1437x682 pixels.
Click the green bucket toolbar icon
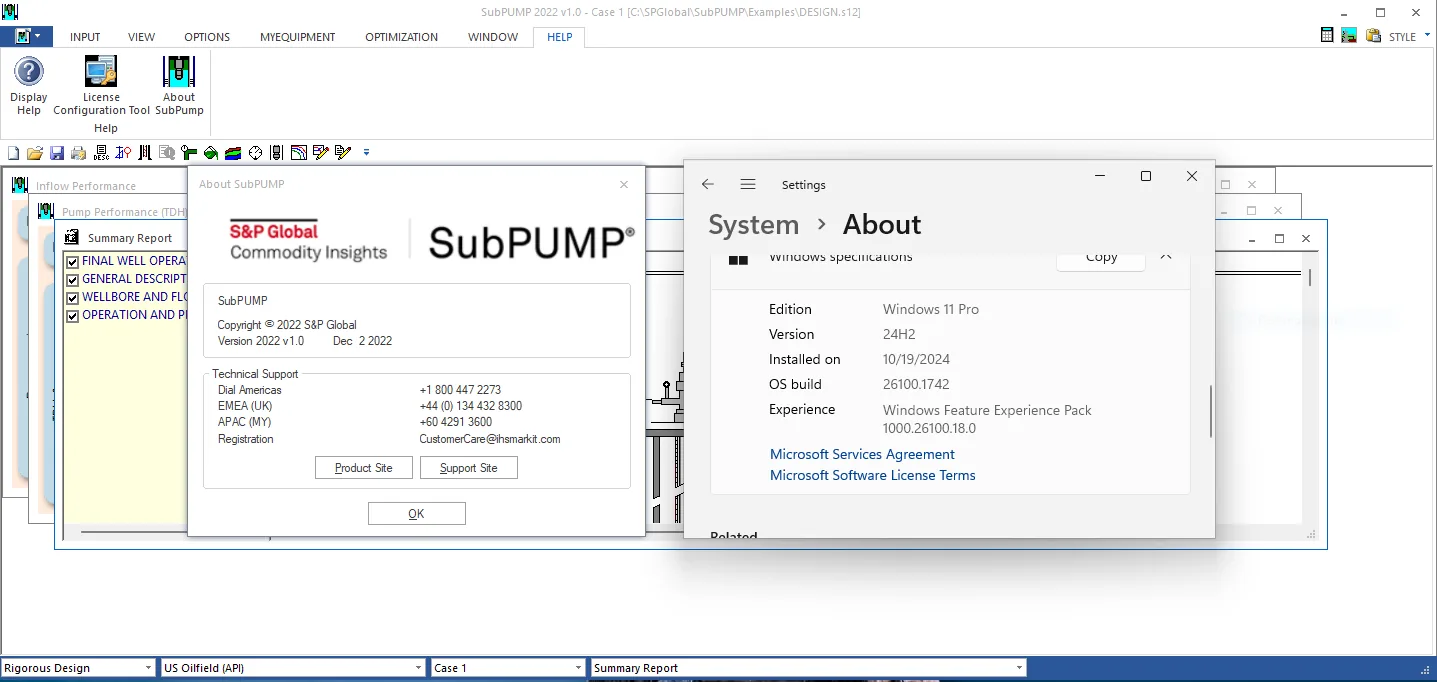pyautogui.click(x=211, y=153)
